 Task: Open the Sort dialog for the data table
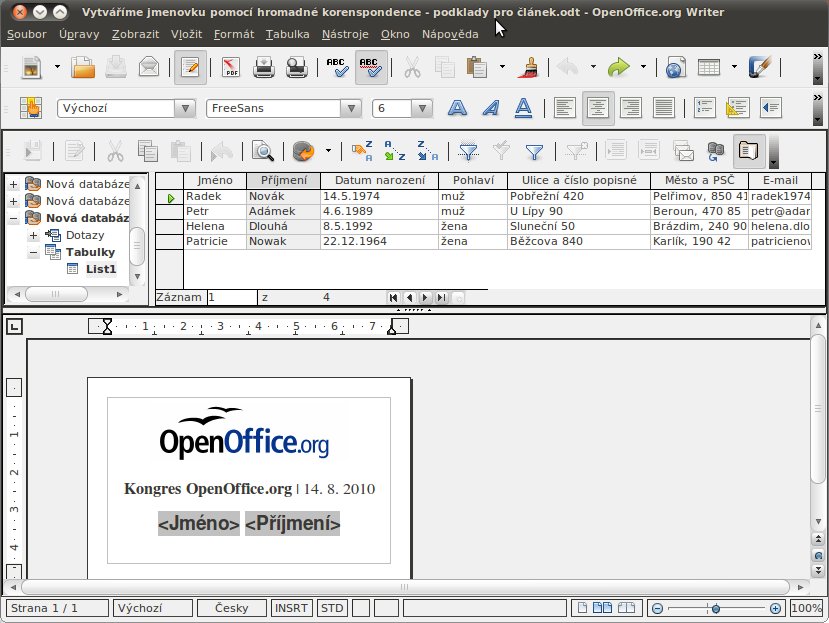[362, 152]
